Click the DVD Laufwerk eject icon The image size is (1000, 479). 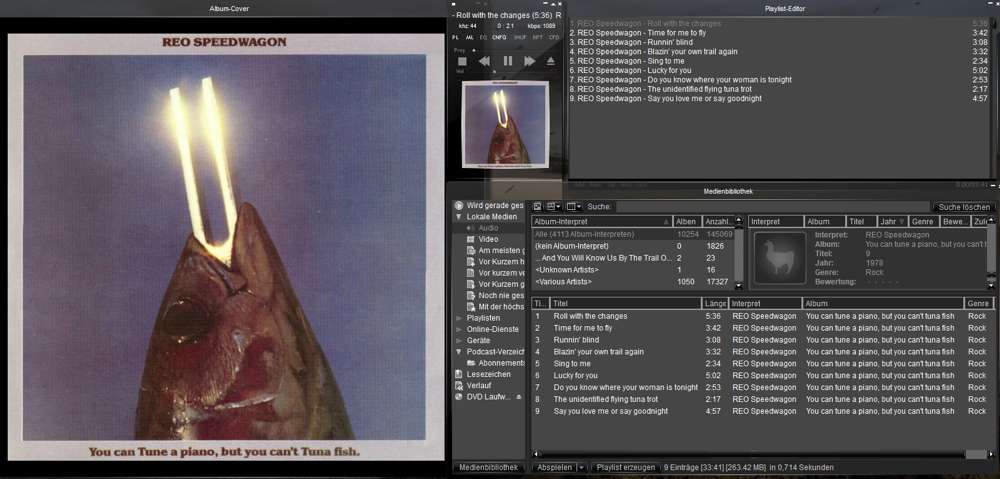click(x=518, y=397)
